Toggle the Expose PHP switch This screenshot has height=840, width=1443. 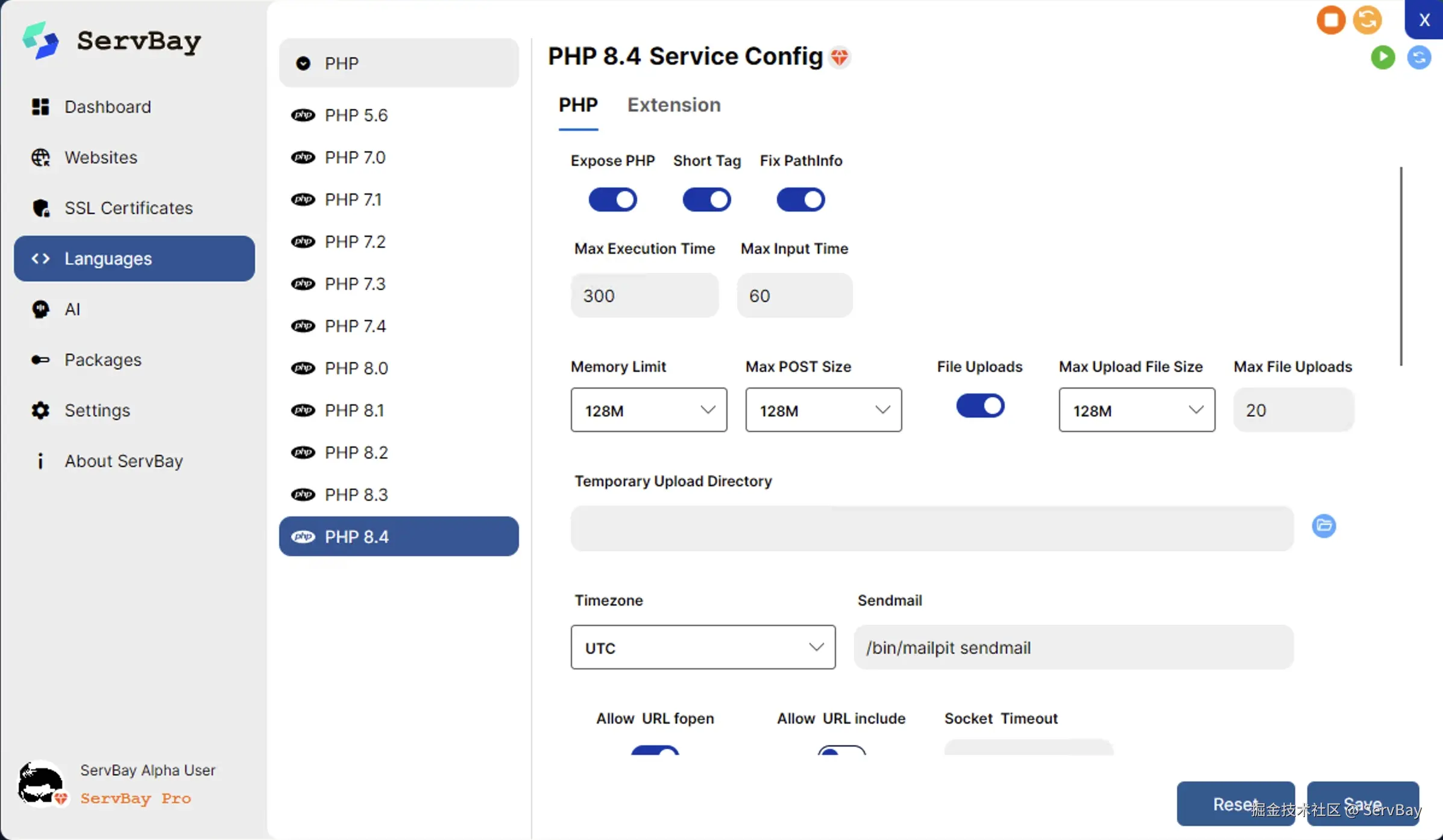coord(612,199)
